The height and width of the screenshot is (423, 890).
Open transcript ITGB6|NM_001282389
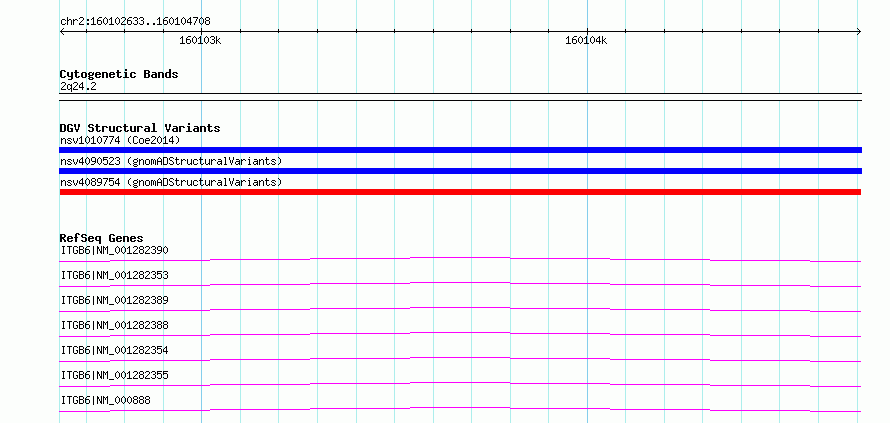[x=115, y=300]
